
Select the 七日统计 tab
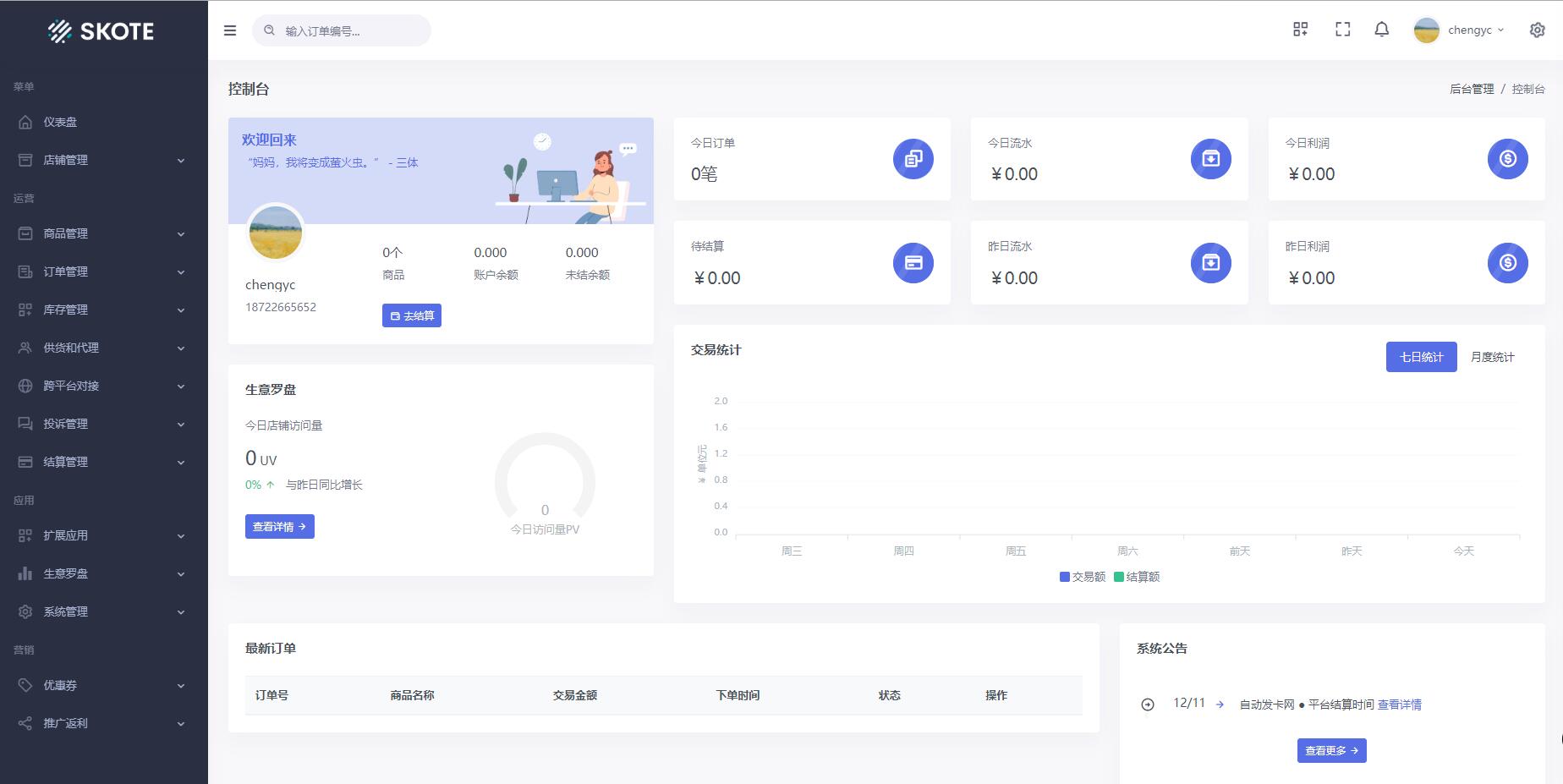(1421, 357)
